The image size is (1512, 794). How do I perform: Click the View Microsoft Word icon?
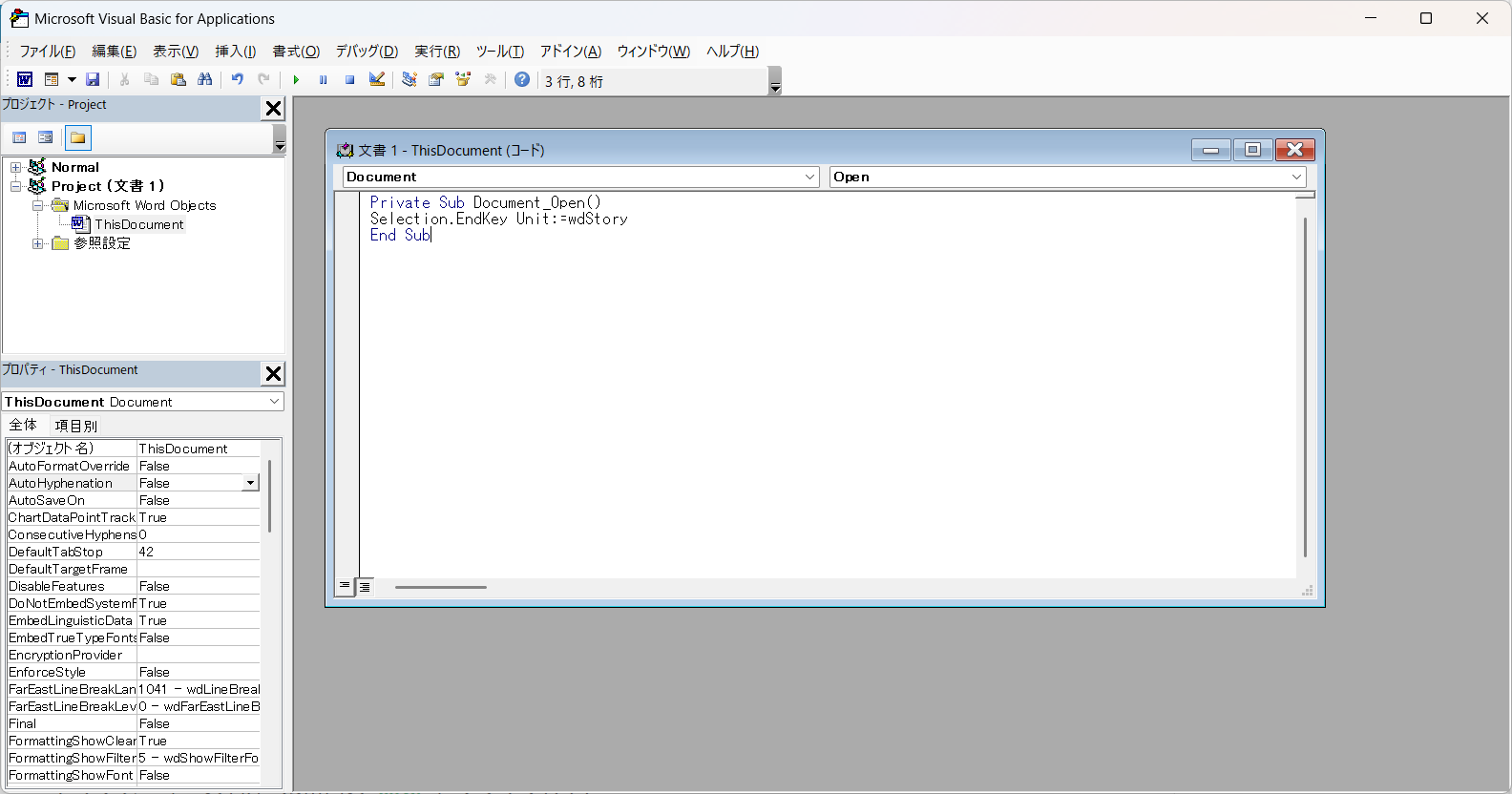25,80
